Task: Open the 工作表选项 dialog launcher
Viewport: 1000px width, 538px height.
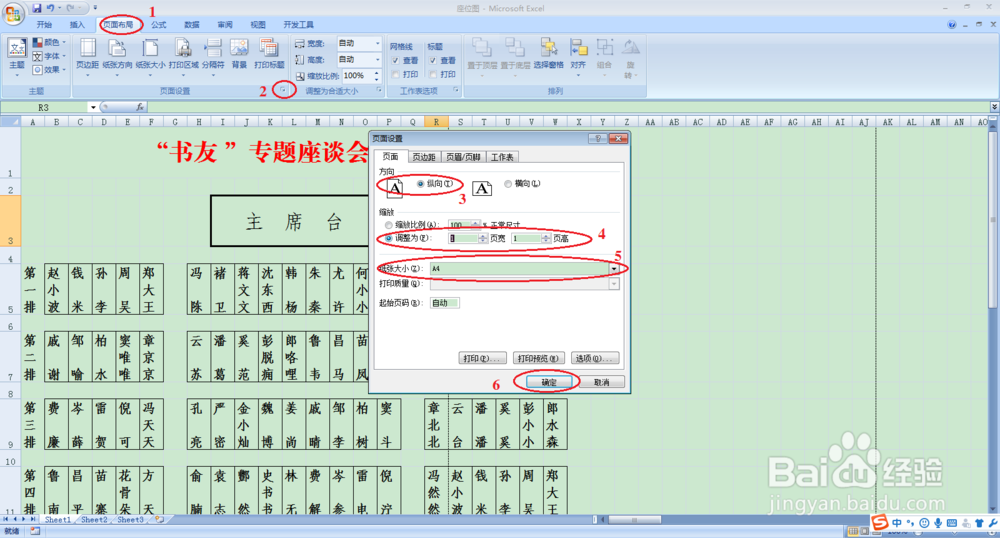Action: [x=456, y=91]
